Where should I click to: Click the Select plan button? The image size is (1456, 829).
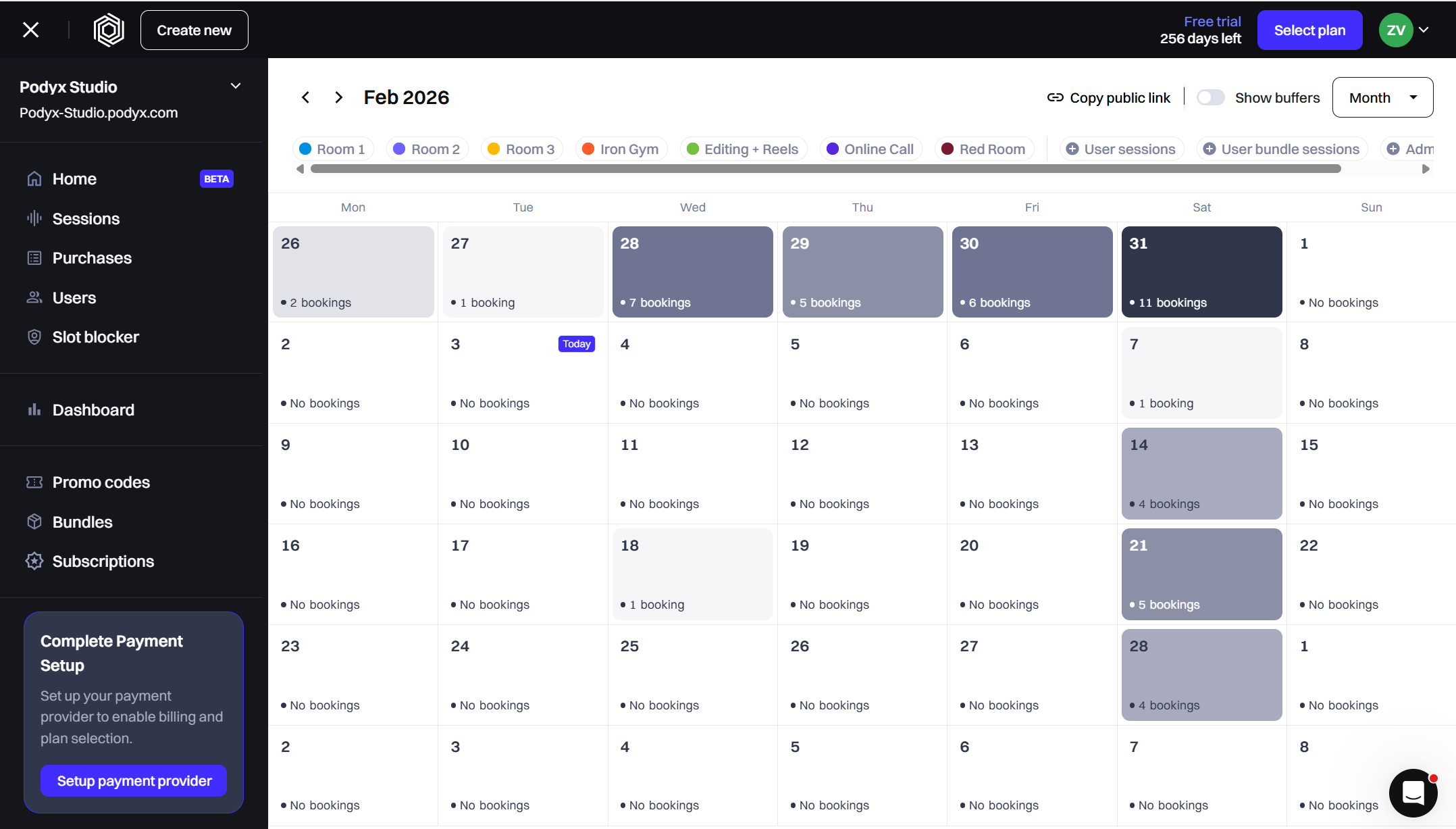point(1309,30)
